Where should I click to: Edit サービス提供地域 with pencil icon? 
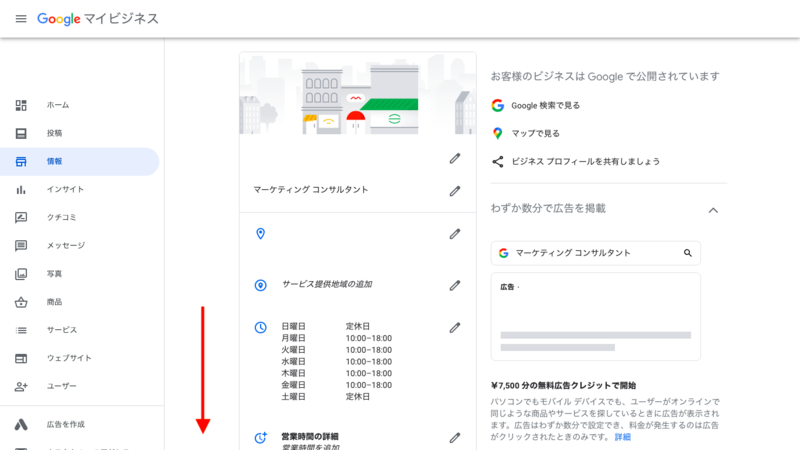[455, 285]
